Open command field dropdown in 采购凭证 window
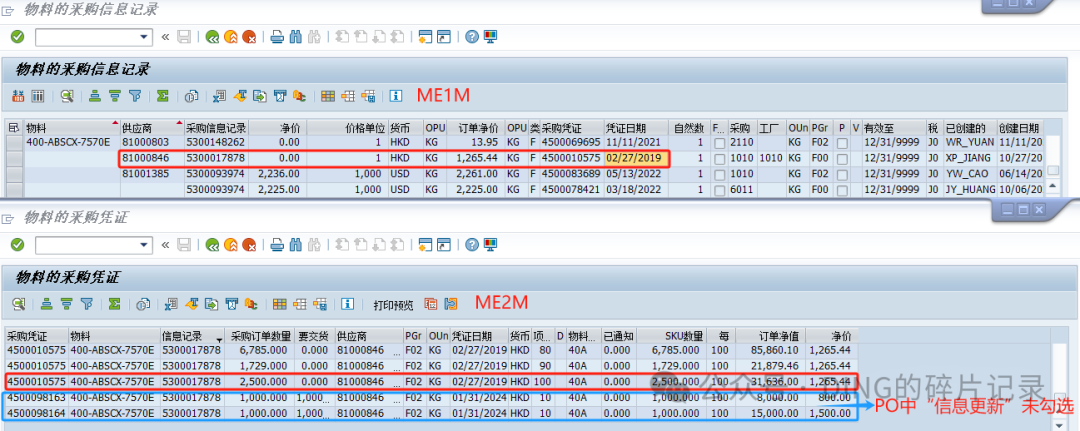Screen dimensions: 1080x431 (x=145, y=244)
